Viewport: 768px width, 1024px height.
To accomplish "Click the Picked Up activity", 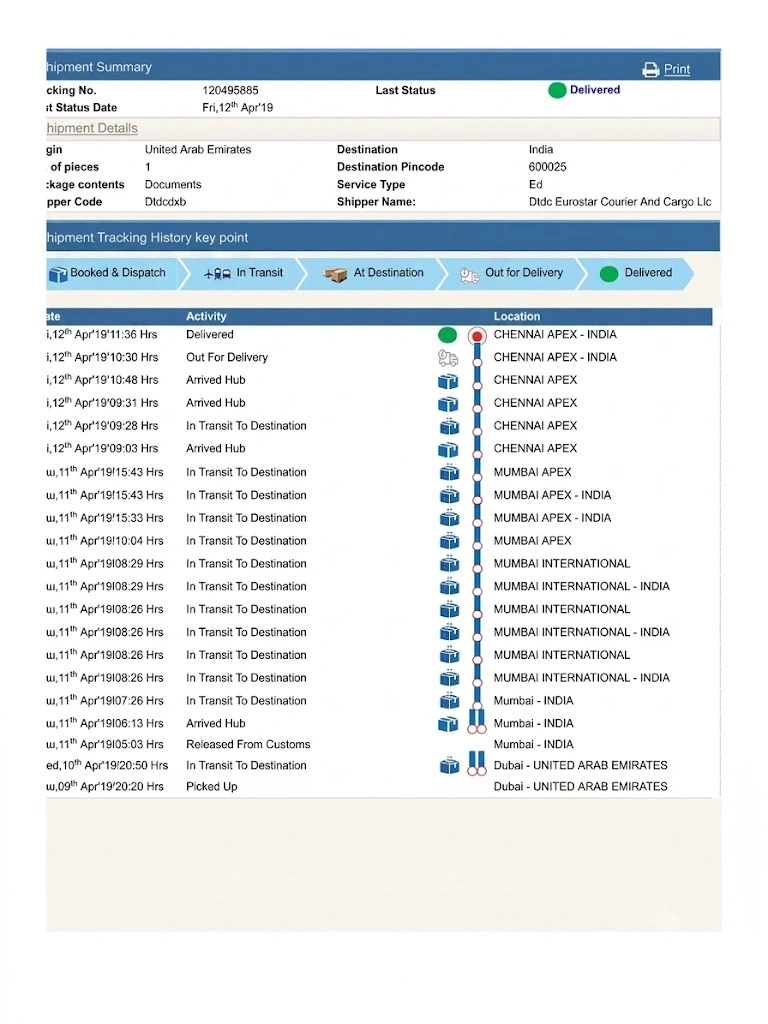I will click(212, 786).
